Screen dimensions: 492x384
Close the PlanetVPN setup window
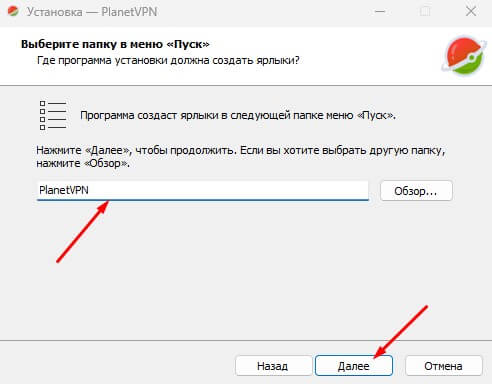tap(471, 11)
